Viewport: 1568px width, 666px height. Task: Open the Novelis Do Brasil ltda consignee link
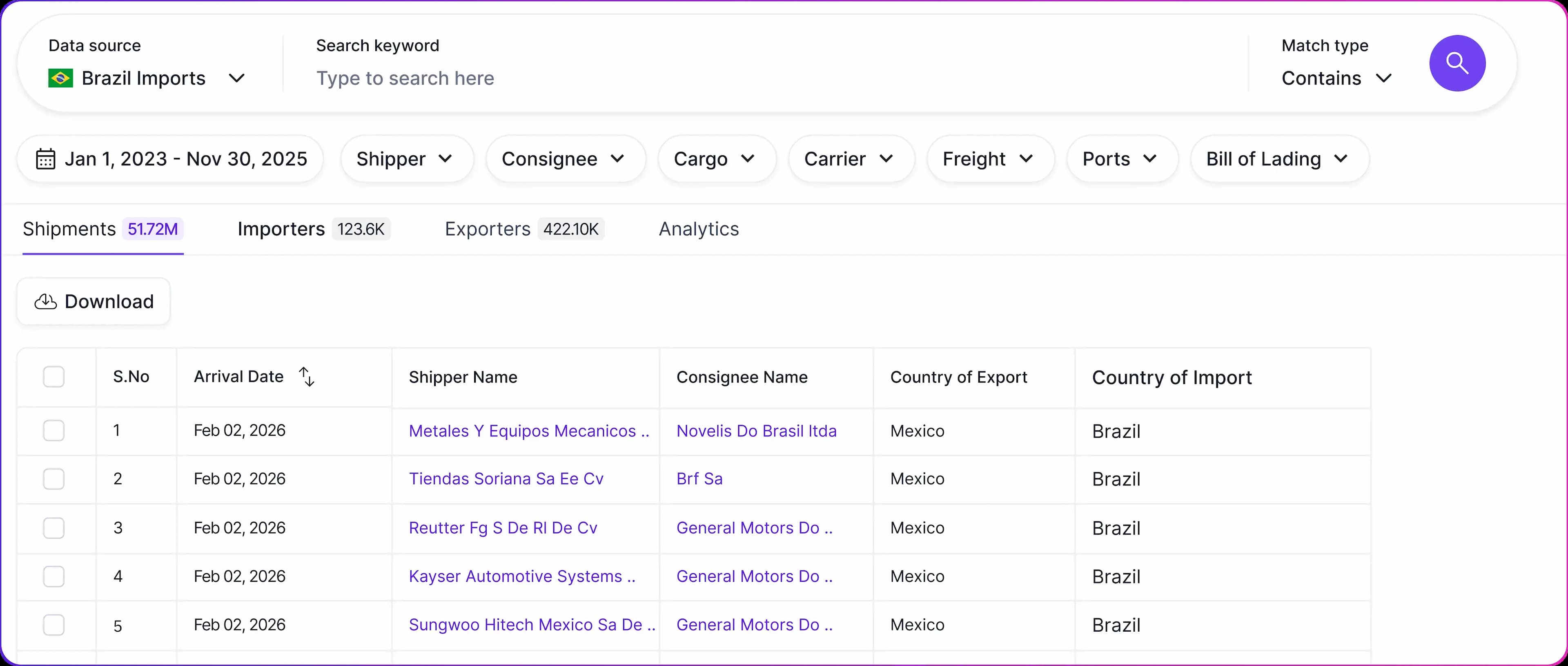coord(756,431)
